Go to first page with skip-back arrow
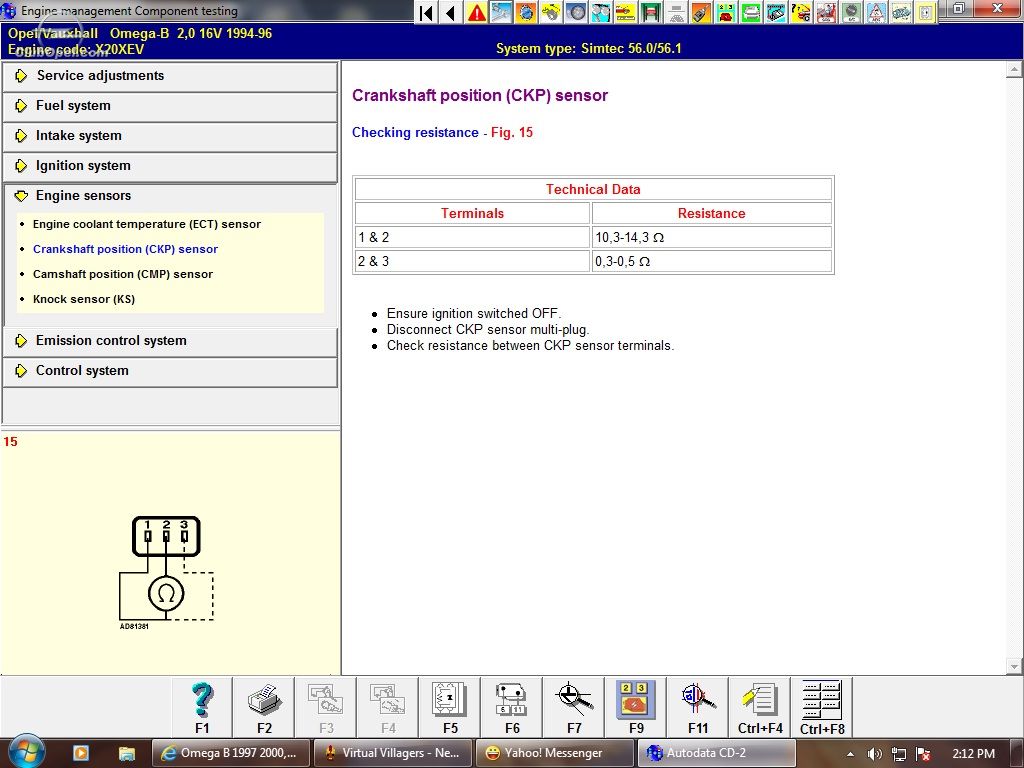The image size is (1024, 768). [x=426, y=12]
